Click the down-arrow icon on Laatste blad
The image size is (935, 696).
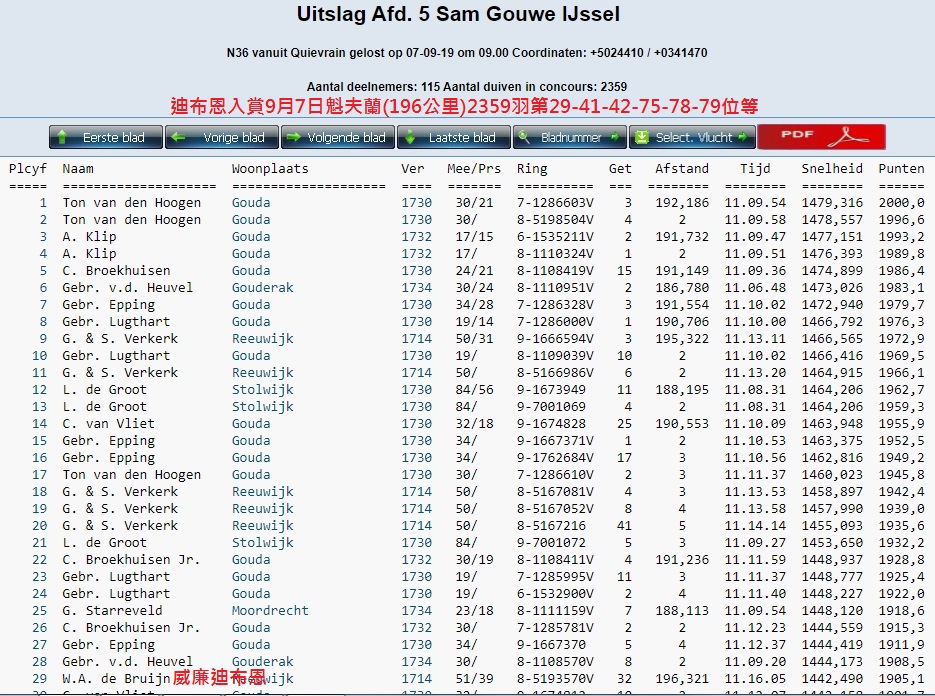411,138
